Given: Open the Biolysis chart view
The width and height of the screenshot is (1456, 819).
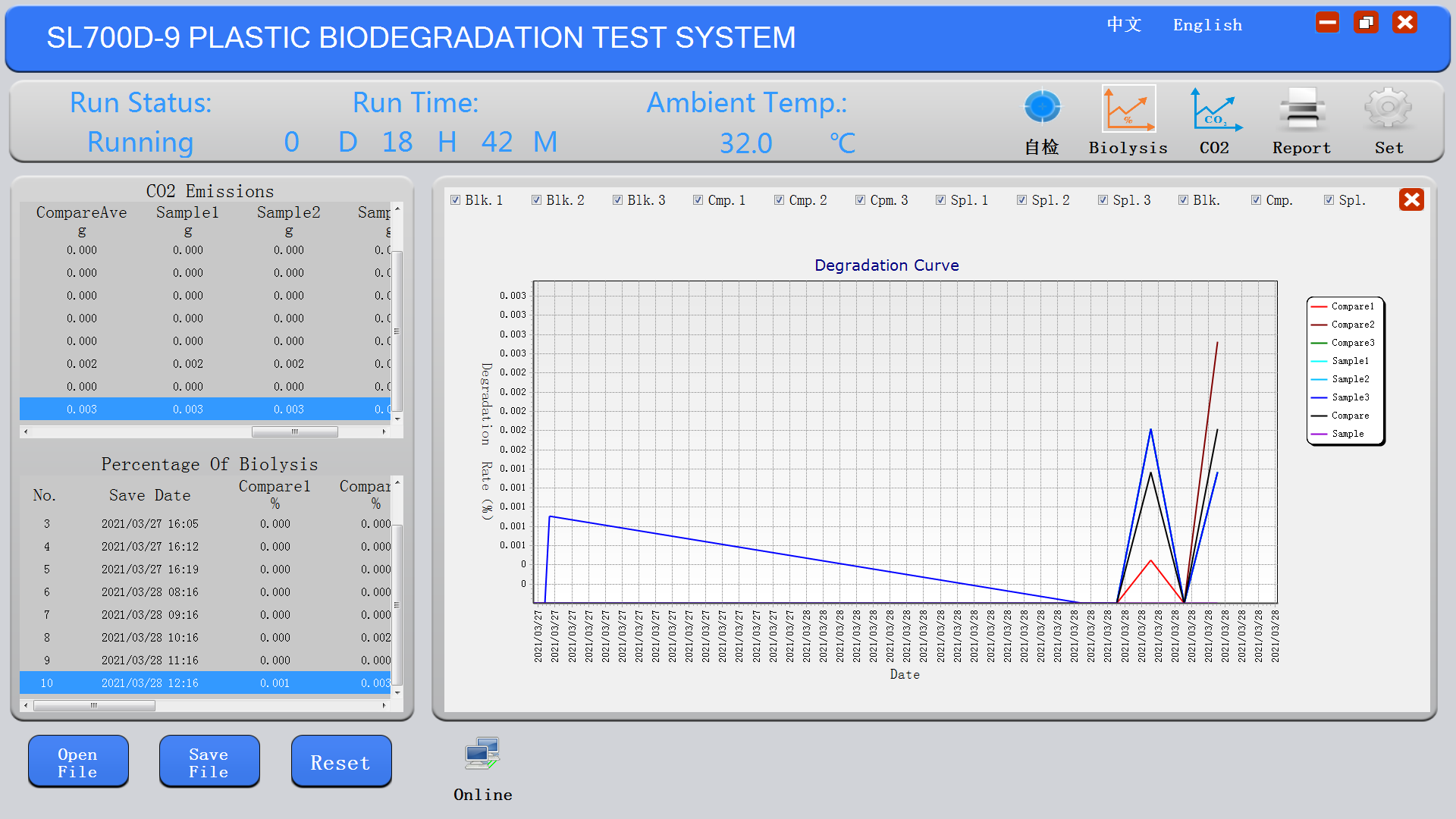Looking at the screenshot, I should pyautogui.click(x=1128, y=109).
